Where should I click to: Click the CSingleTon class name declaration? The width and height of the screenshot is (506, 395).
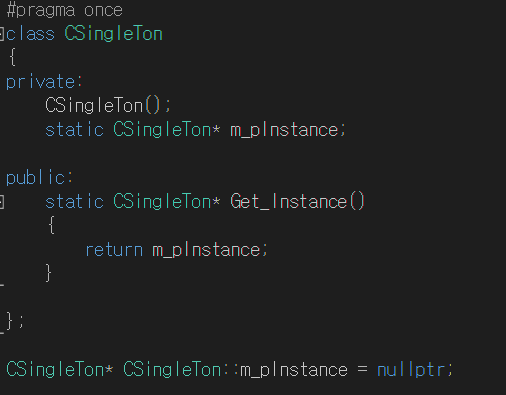pyautogui.click(x=113, y=34)
